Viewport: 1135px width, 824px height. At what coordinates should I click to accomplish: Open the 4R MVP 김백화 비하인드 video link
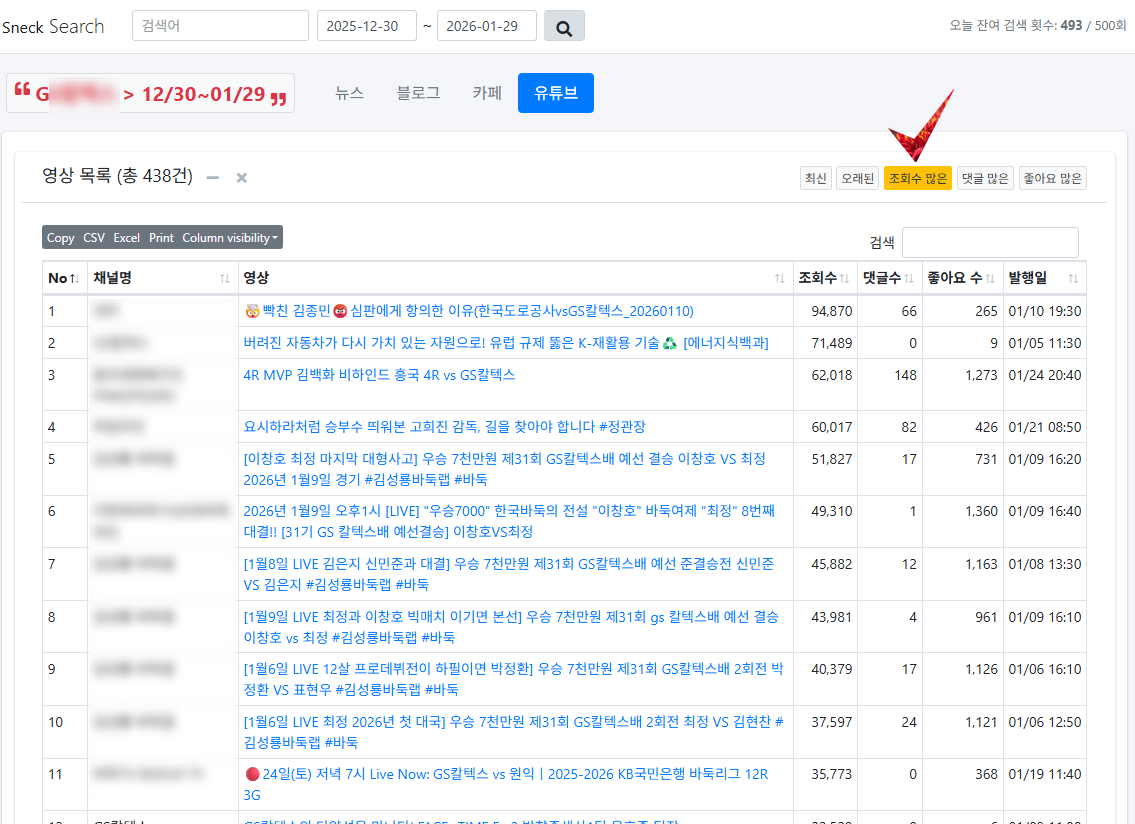(x=380, y=375)
